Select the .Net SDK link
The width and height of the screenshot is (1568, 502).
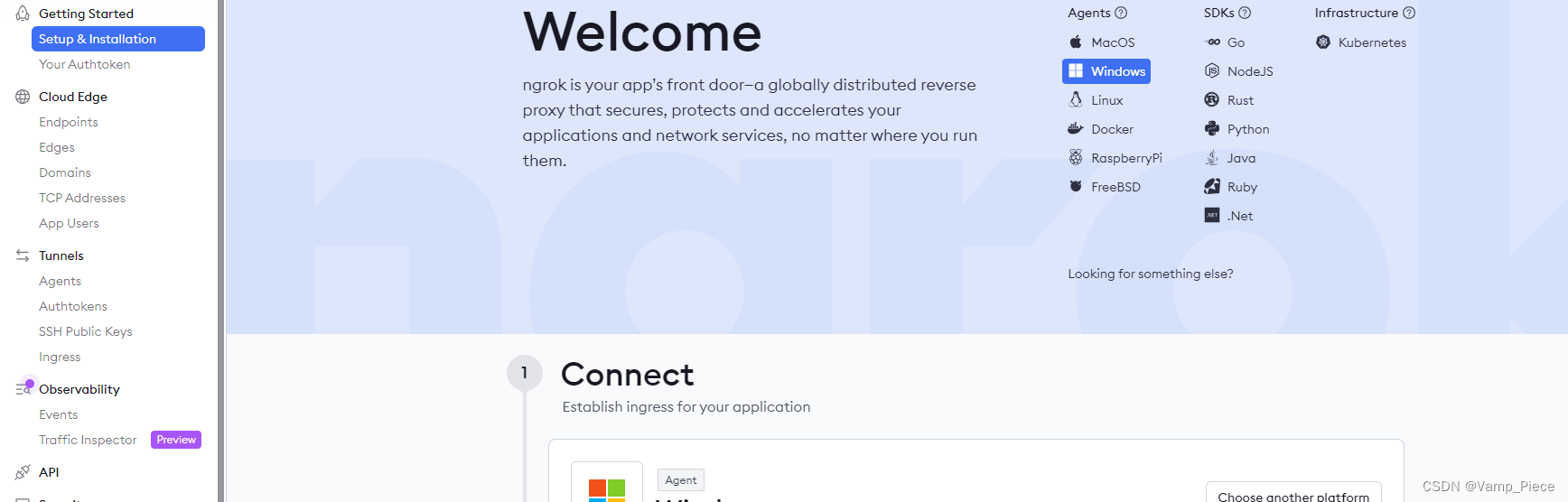pos(1240,216)
